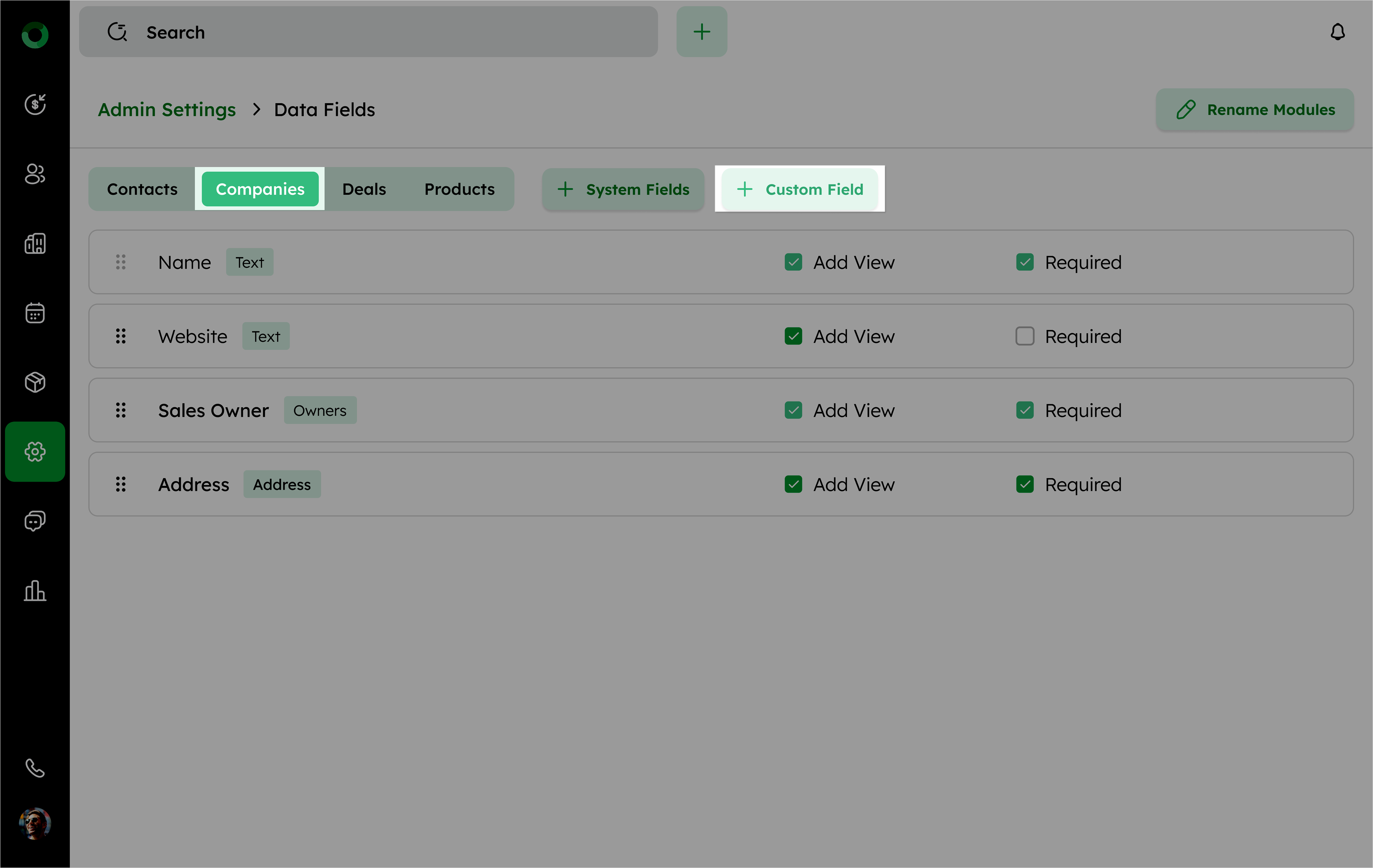Switch to the Deals tab
Viewport: 1373px width, 868px height.
pos(364,189)
